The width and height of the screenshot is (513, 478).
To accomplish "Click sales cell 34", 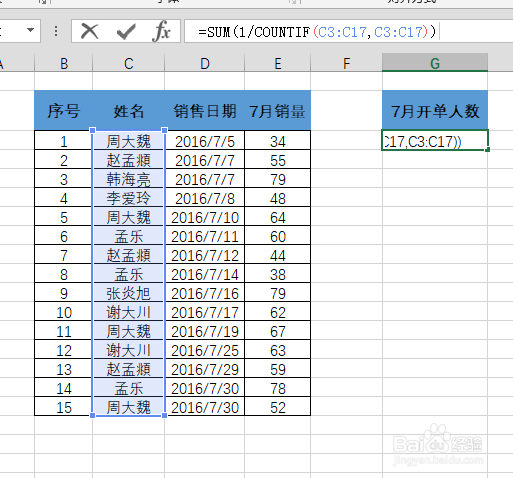I will click(x=278, y=140).
